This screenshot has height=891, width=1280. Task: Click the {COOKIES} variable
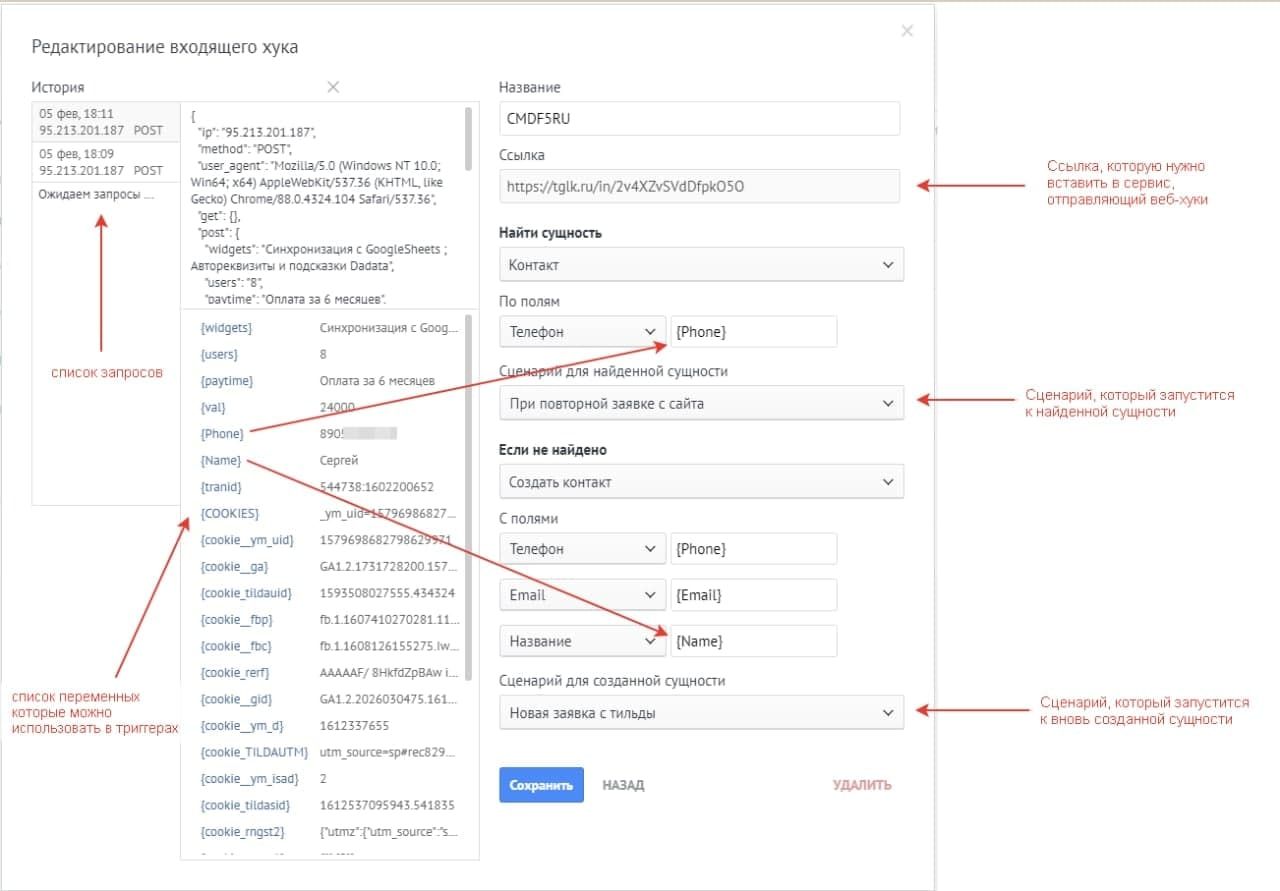230,513
